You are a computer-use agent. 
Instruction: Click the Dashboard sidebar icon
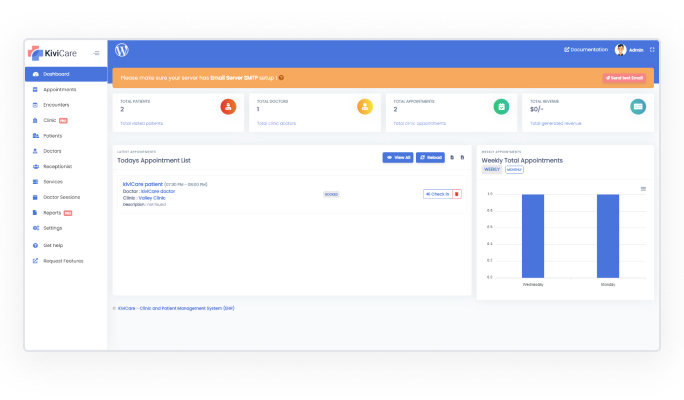(x=36, y=74)
